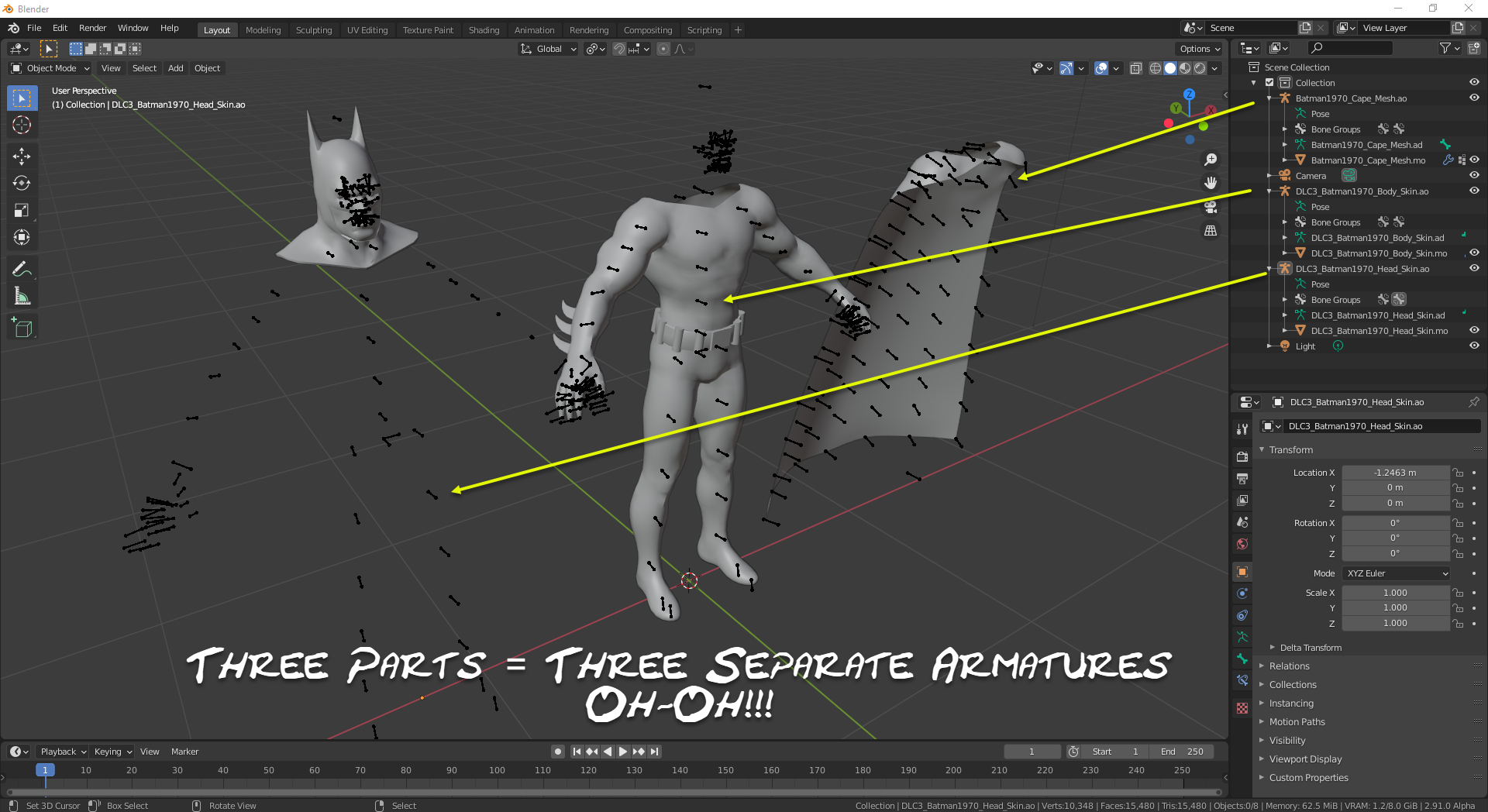
Task: Switch to the UV Editing workspace tab
Action: [367, 30]
